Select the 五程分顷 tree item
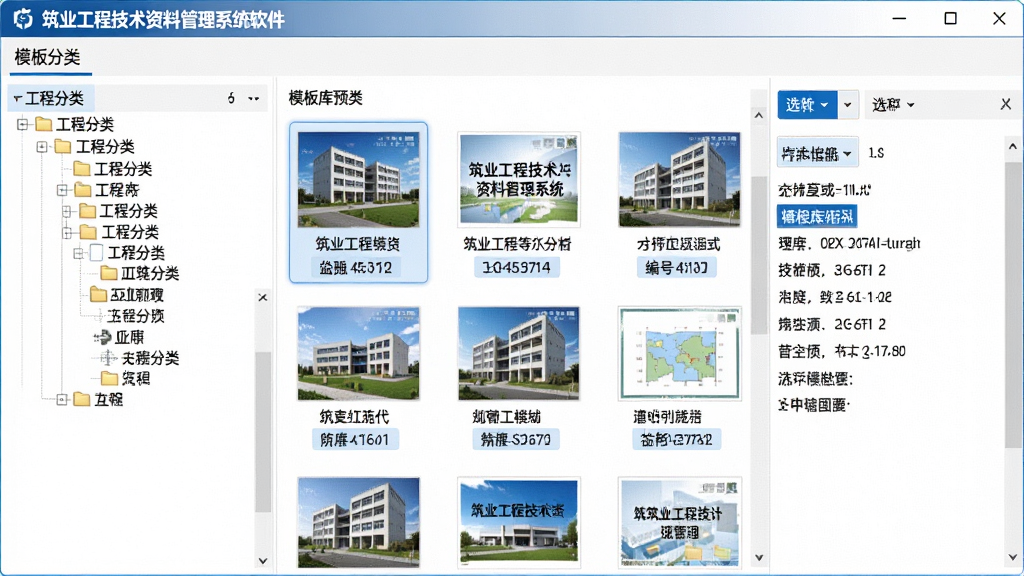Screen dimensions: 1024x576 136,316
